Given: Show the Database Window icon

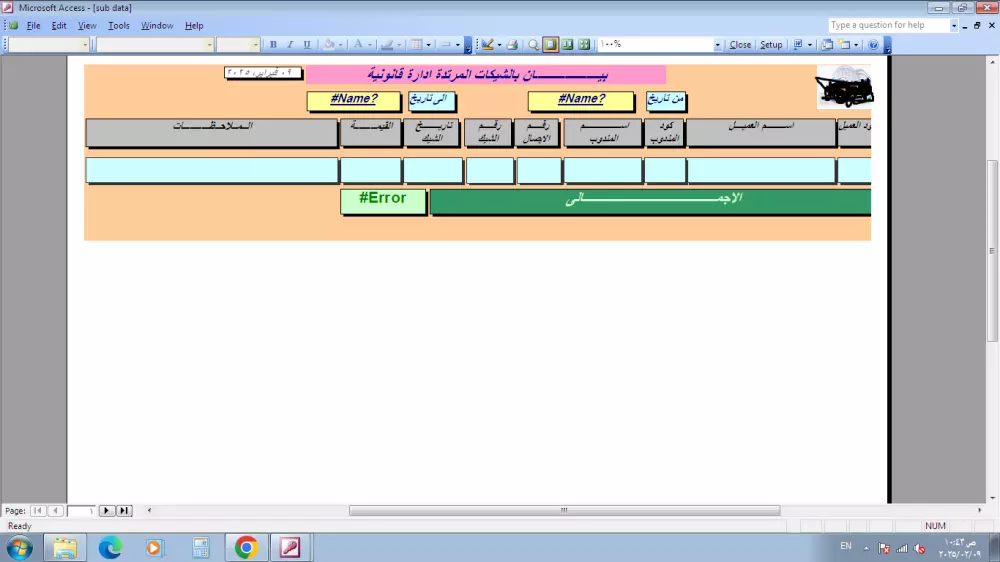Looking at the screenshot, I should [827, 45].
